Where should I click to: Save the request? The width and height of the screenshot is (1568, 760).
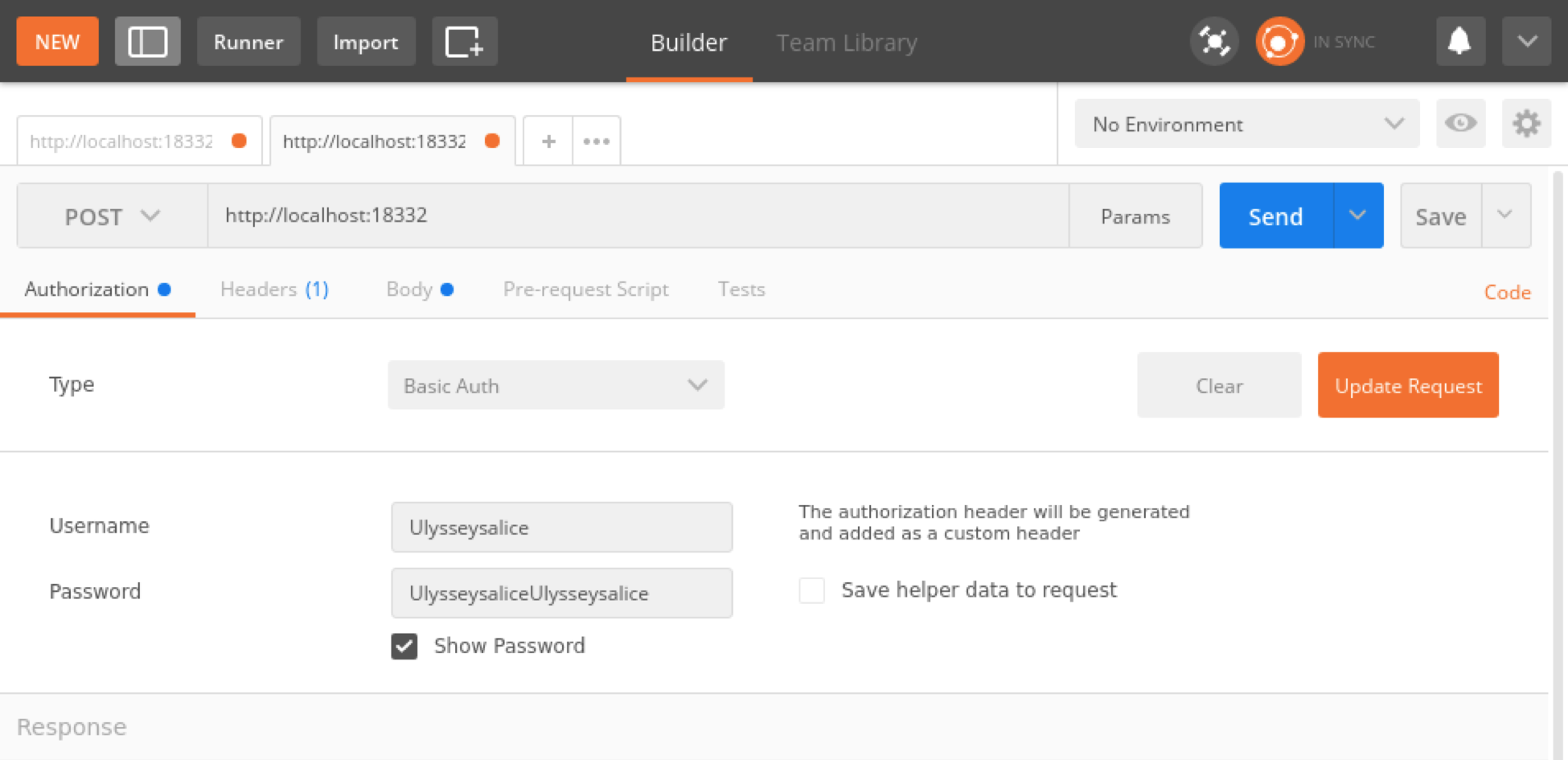(x=1441, y=216)
